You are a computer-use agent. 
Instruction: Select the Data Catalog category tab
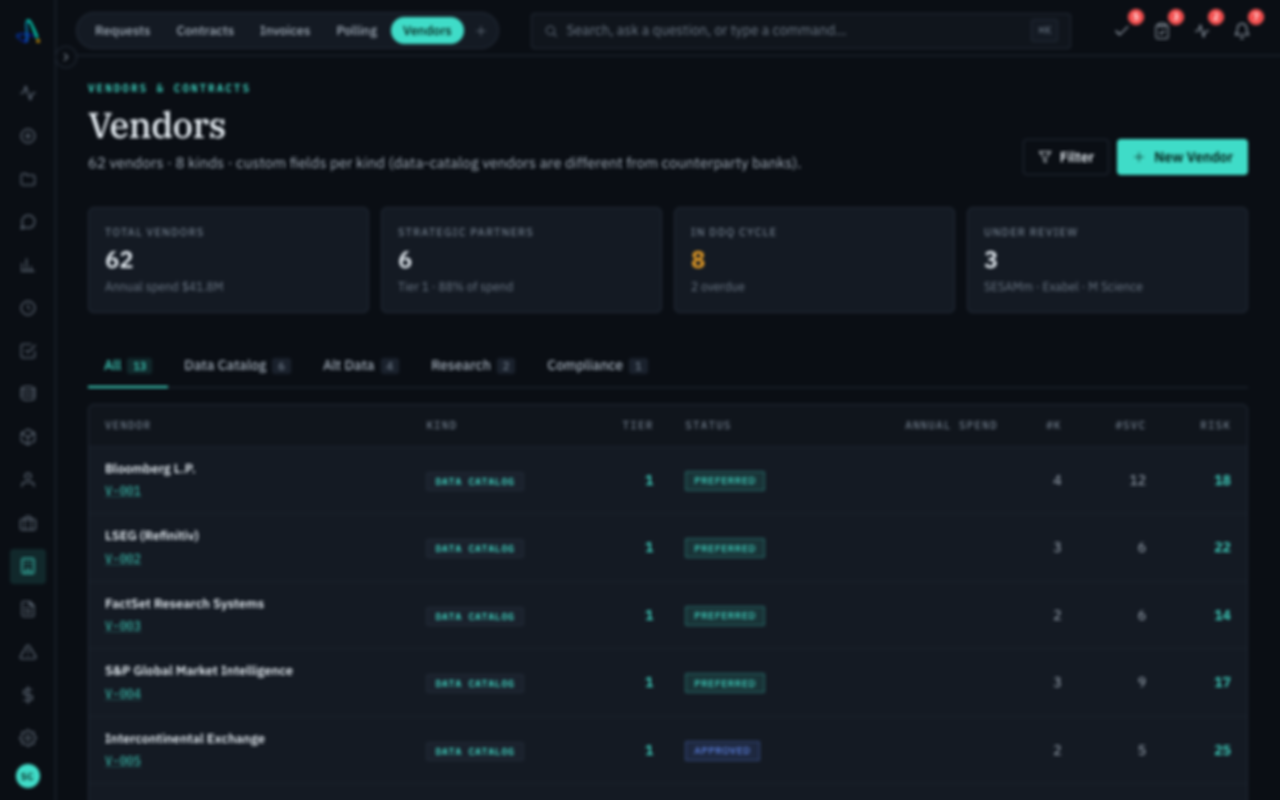point(237,366)
